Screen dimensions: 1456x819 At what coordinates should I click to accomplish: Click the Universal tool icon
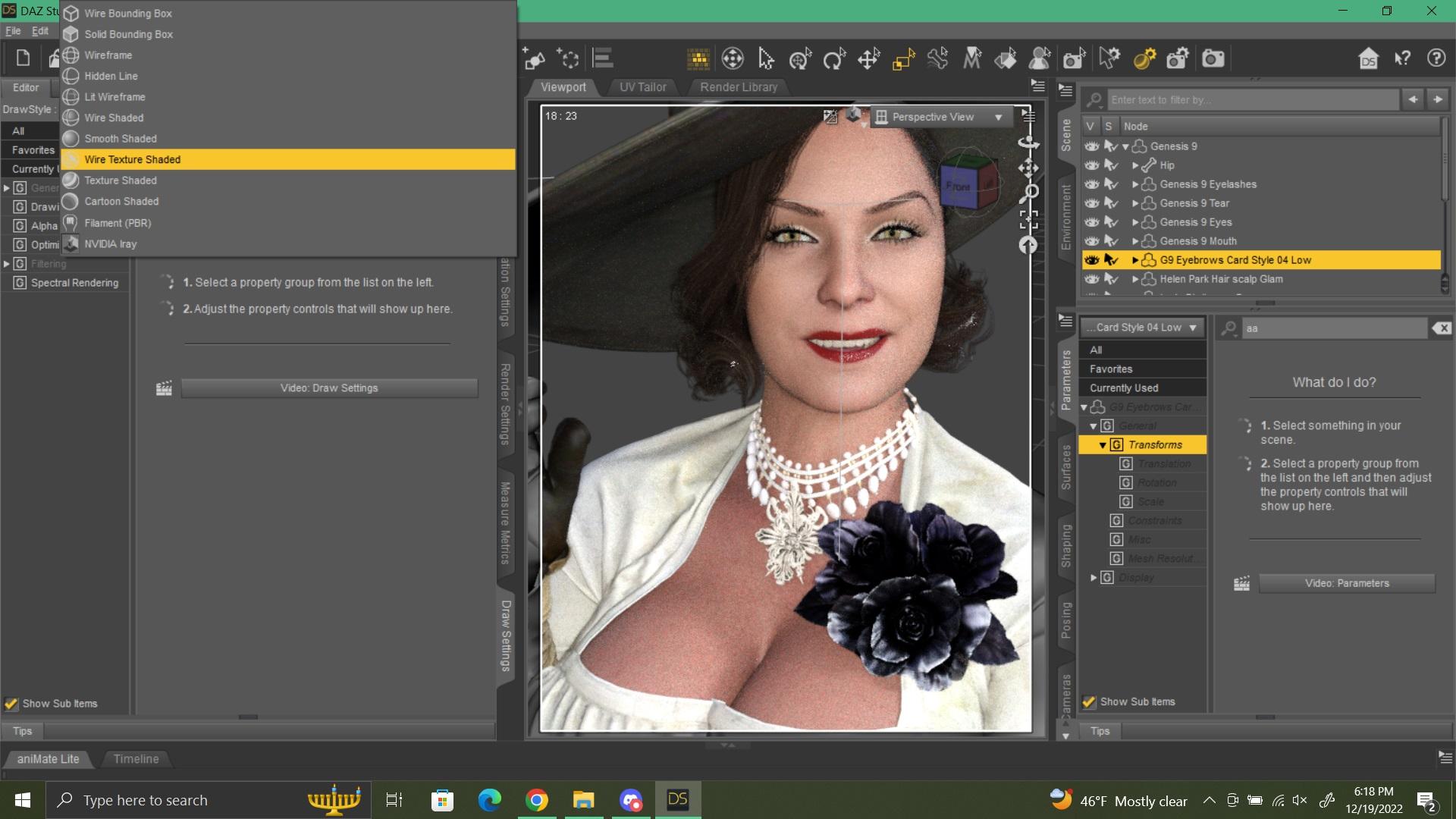(x=800, y=58)
